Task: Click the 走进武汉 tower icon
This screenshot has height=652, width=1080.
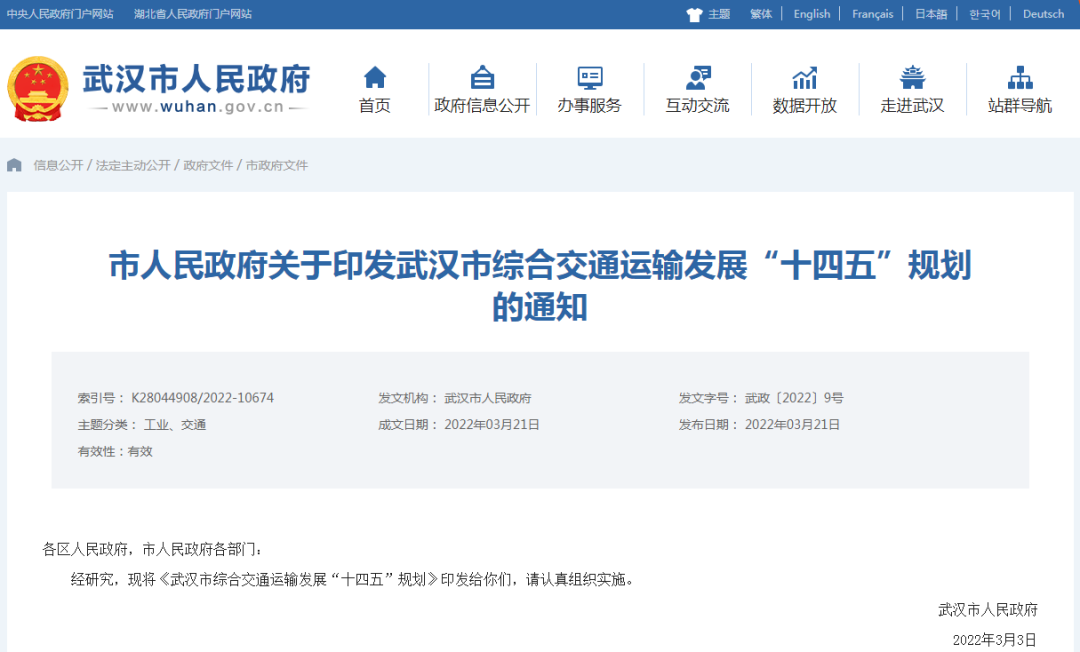Action: click(x=912, y=77)
